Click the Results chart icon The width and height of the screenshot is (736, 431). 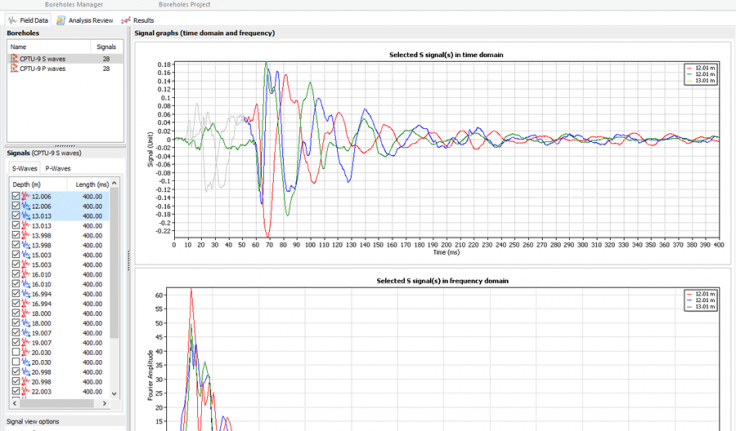pos(125,20)
